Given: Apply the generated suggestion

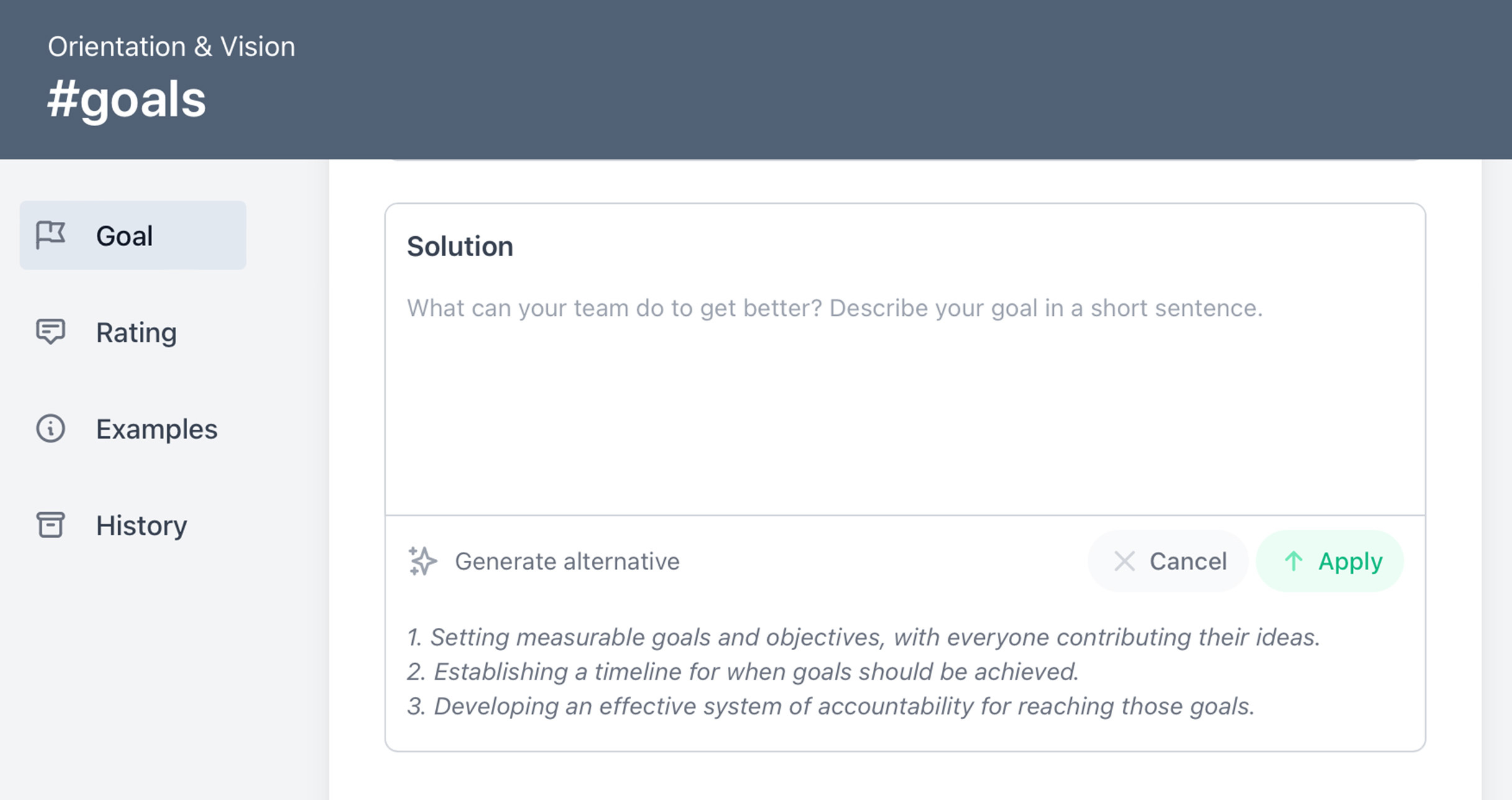Looking at the screenshot, I should pos(1330,561).
